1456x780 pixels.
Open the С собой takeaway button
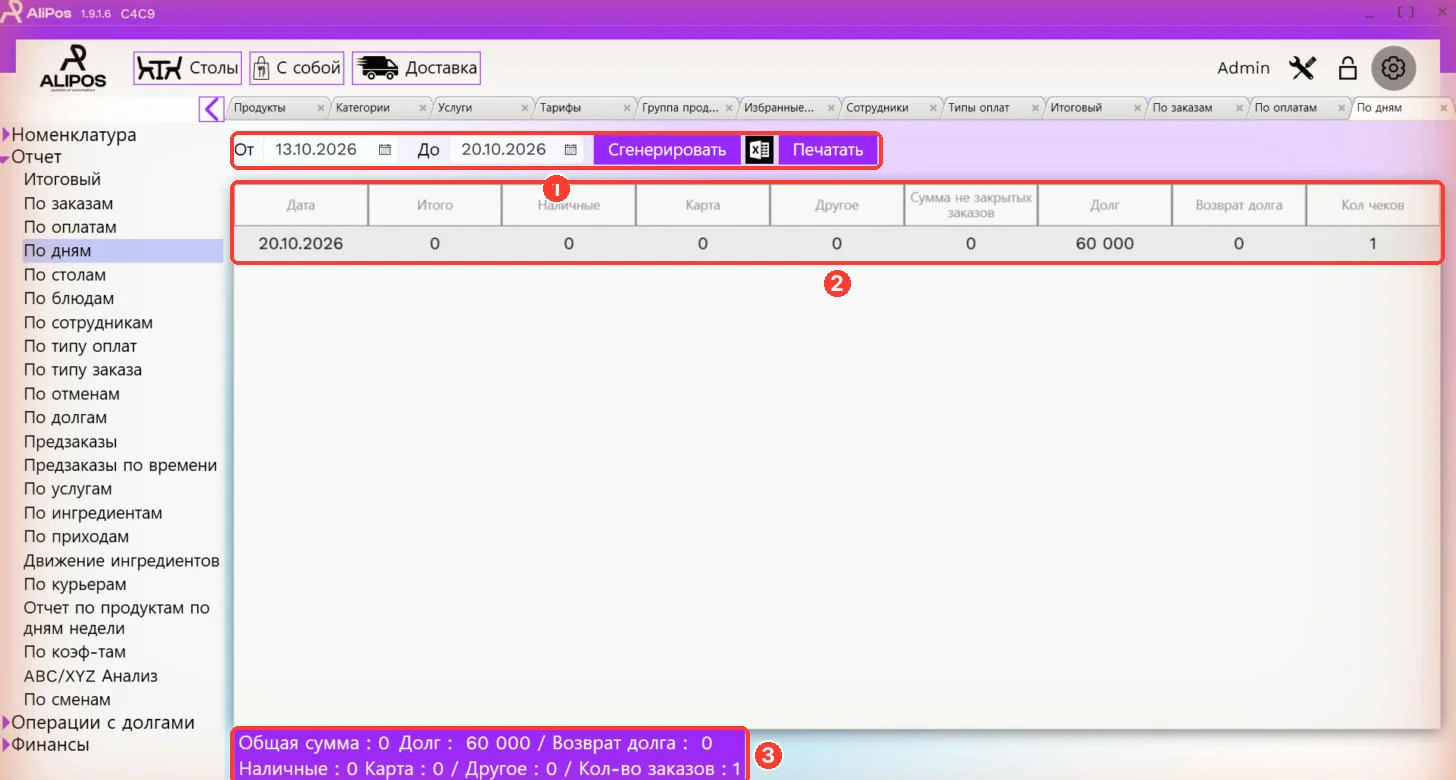pyautogui.click(x=297, y=68)
